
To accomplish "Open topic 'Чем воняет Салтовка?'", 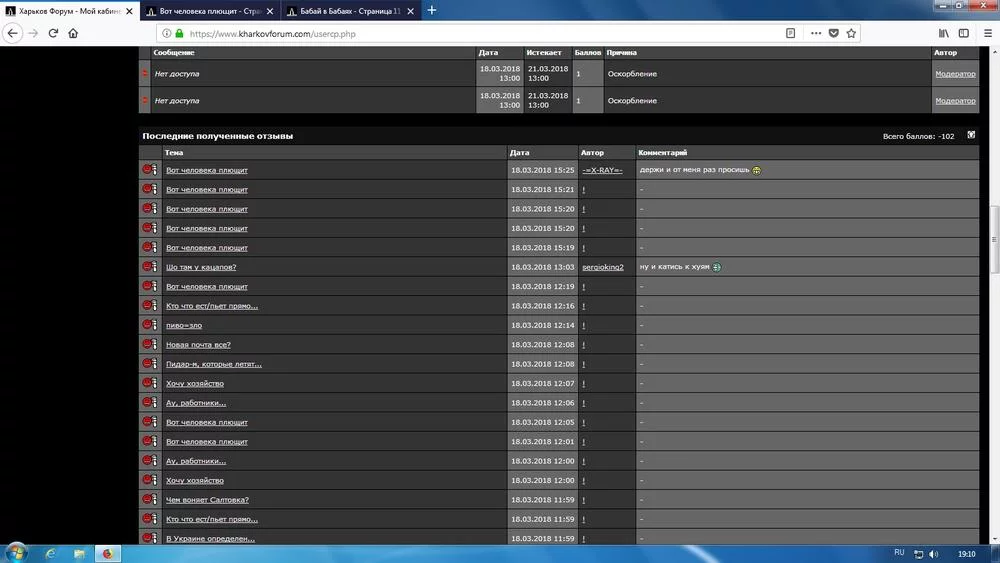I will [x=207, y=500].
